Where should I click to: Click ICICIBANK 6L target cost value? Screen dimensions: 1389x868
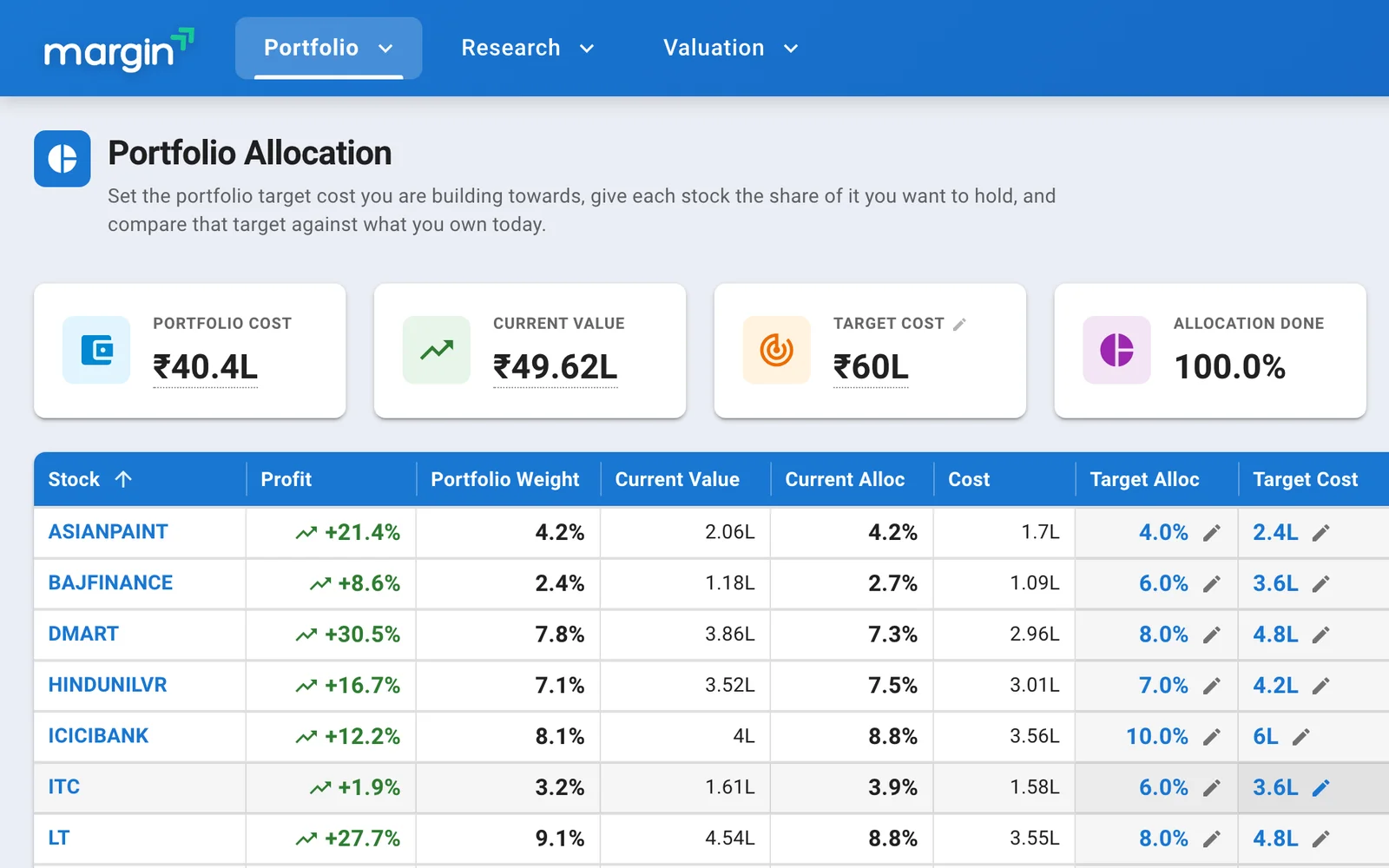1266,736
